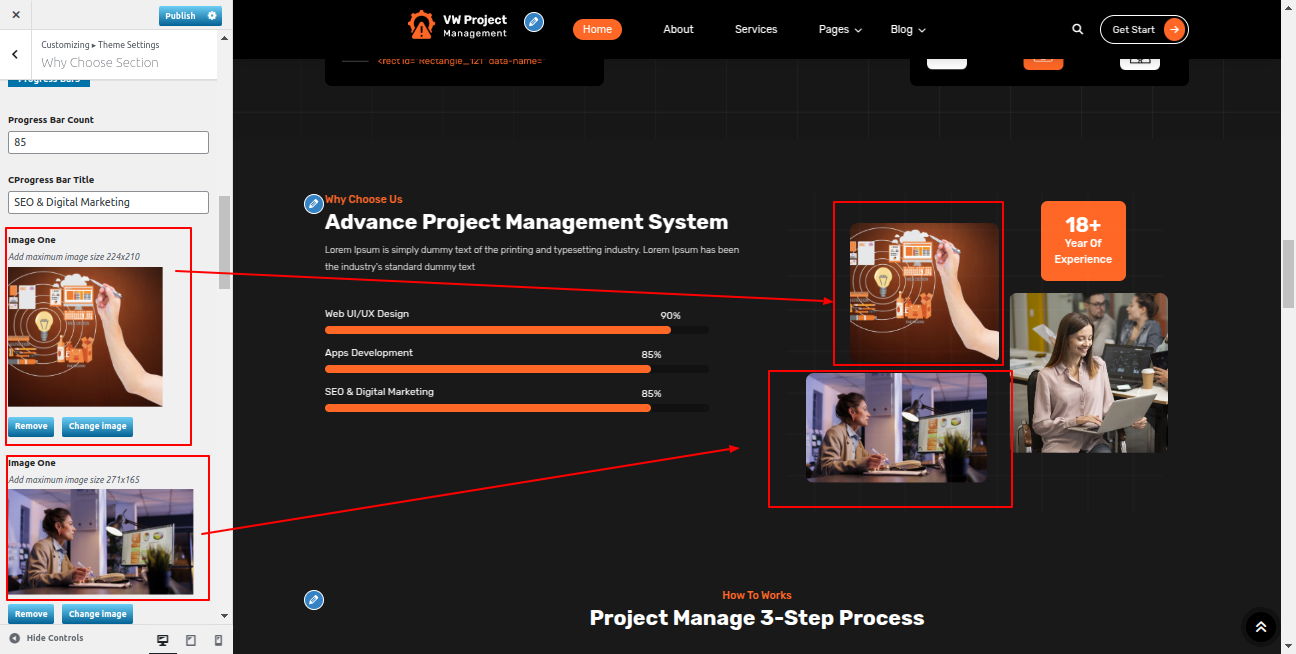The width and height of the screenshot is (1296, 654).
Task: Switch to tablet preview mode
Action: [191, 640]
